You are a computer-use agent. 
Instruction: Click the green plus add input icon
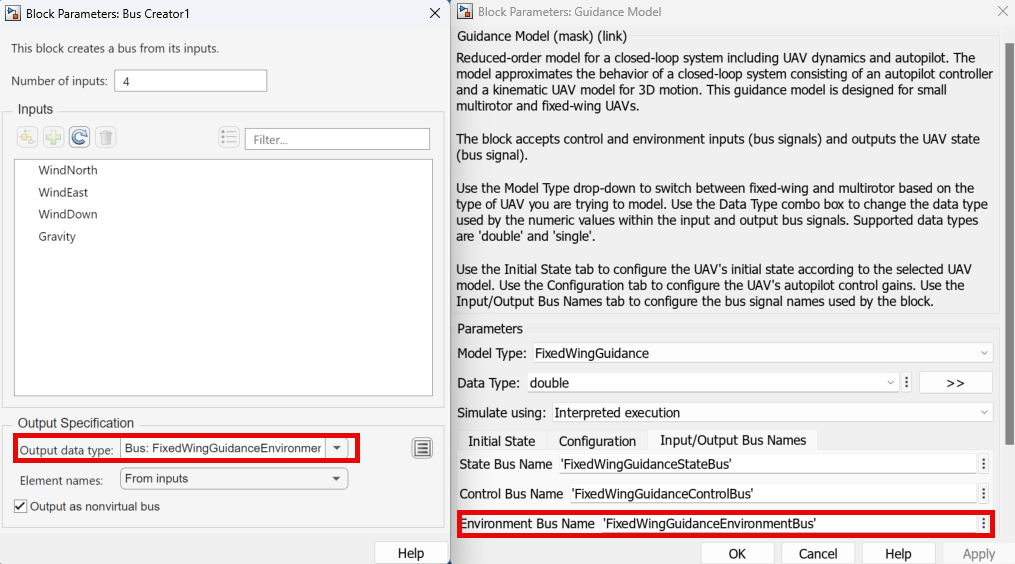[53, 137]
